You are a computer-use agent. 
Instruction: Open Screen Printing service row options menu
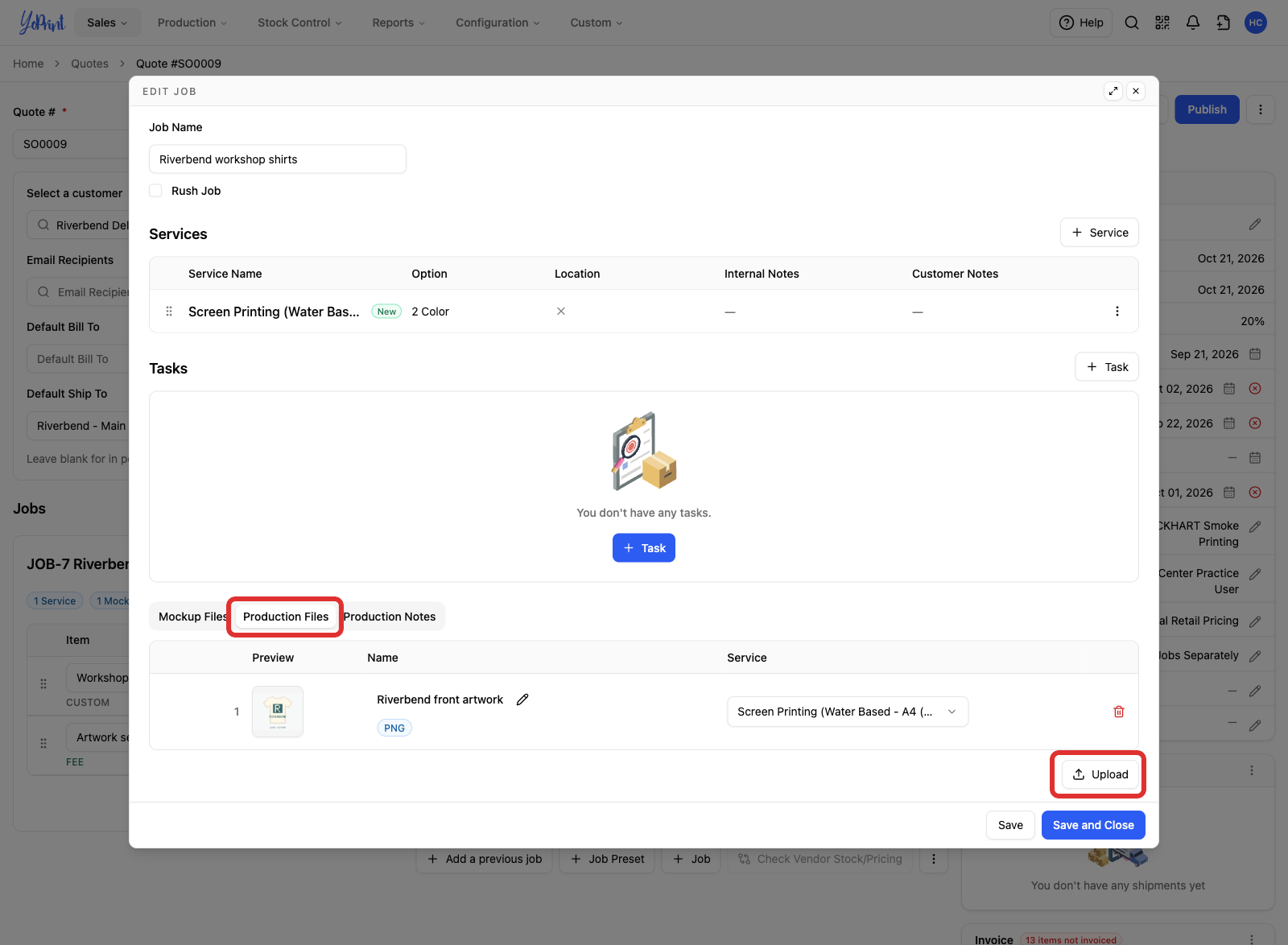[x=1117, y=312]
